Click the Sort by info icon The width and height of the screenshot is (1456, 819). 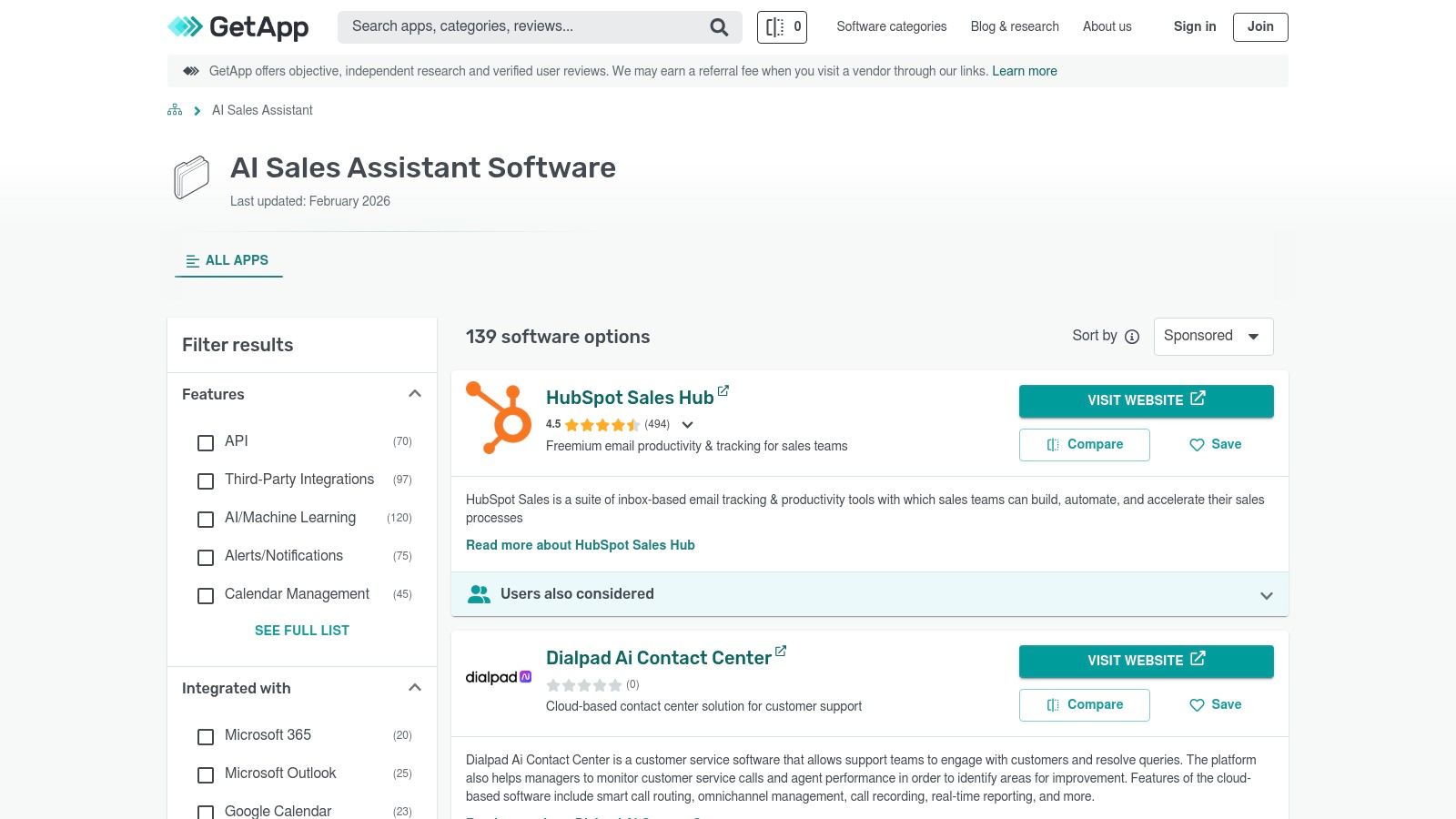click(1132, 337)
